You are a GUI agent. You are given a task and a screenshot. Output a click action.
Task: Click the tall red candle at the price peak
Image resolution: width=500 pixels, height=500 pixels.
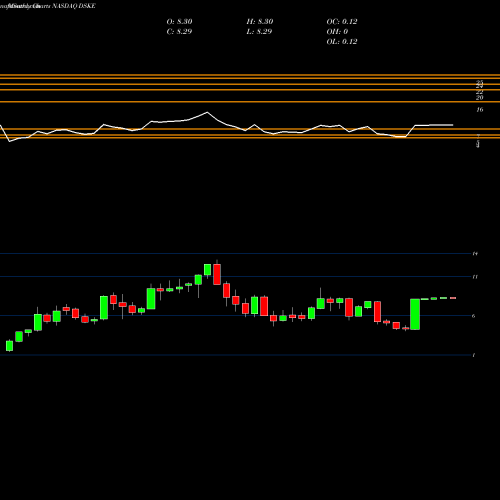tap(217, 274)
